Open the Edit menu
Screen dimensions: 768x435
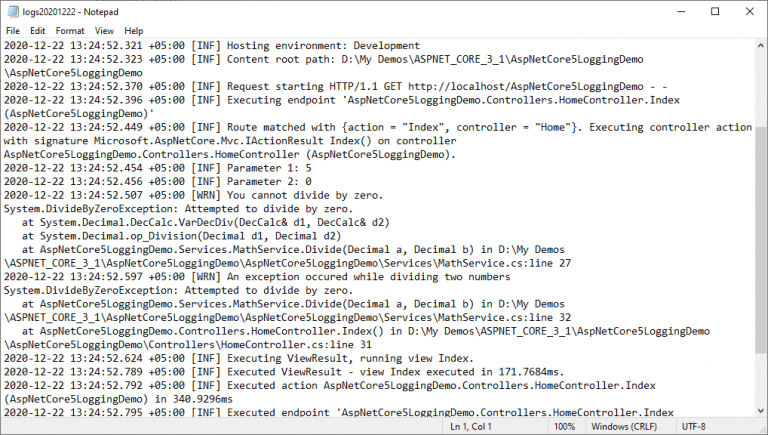pyautogui.click(x=38, y=31)
